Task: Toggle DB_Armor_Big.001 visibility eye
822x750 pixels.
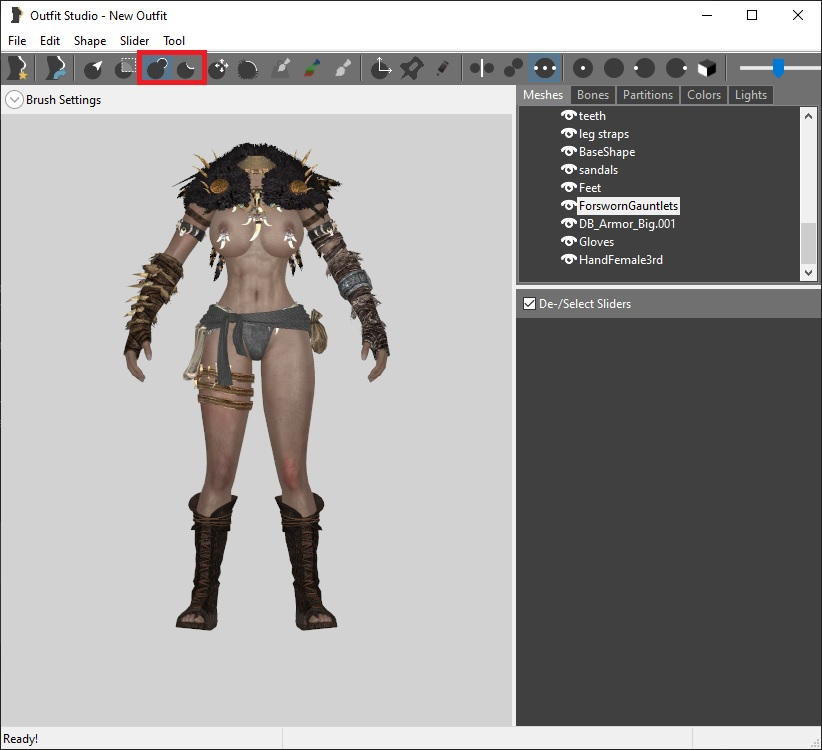Action: pos(568,223)
